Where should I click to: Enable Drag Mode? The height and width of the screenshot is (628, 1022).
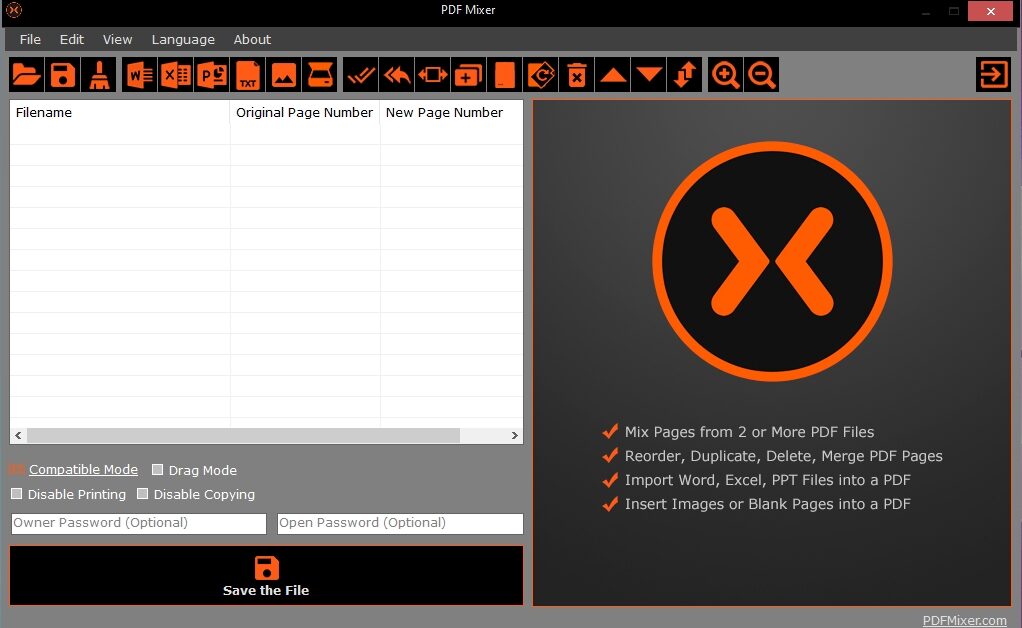coord(157,469)
